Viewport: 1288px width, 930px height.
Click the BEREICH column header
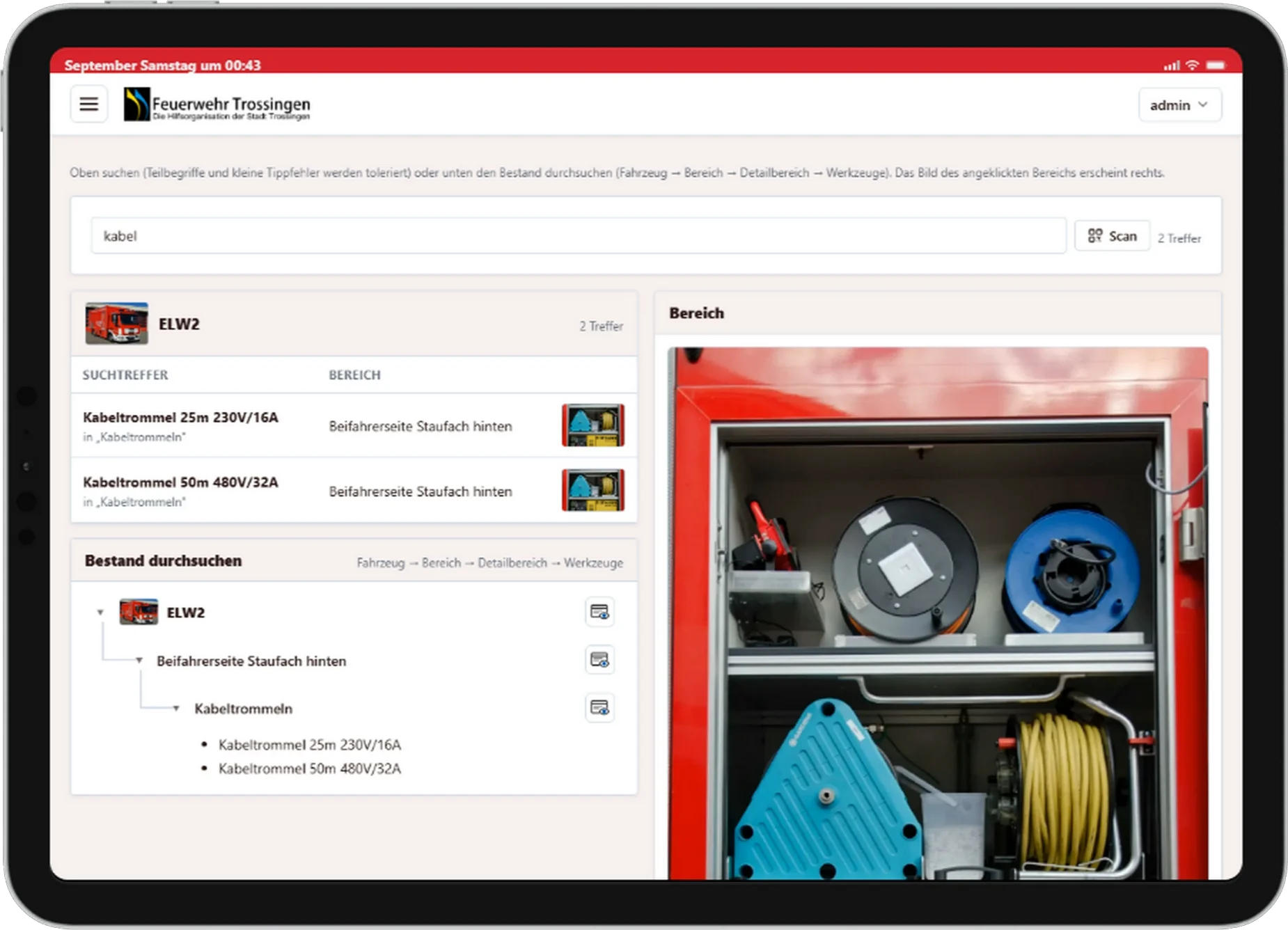(354, 375)
